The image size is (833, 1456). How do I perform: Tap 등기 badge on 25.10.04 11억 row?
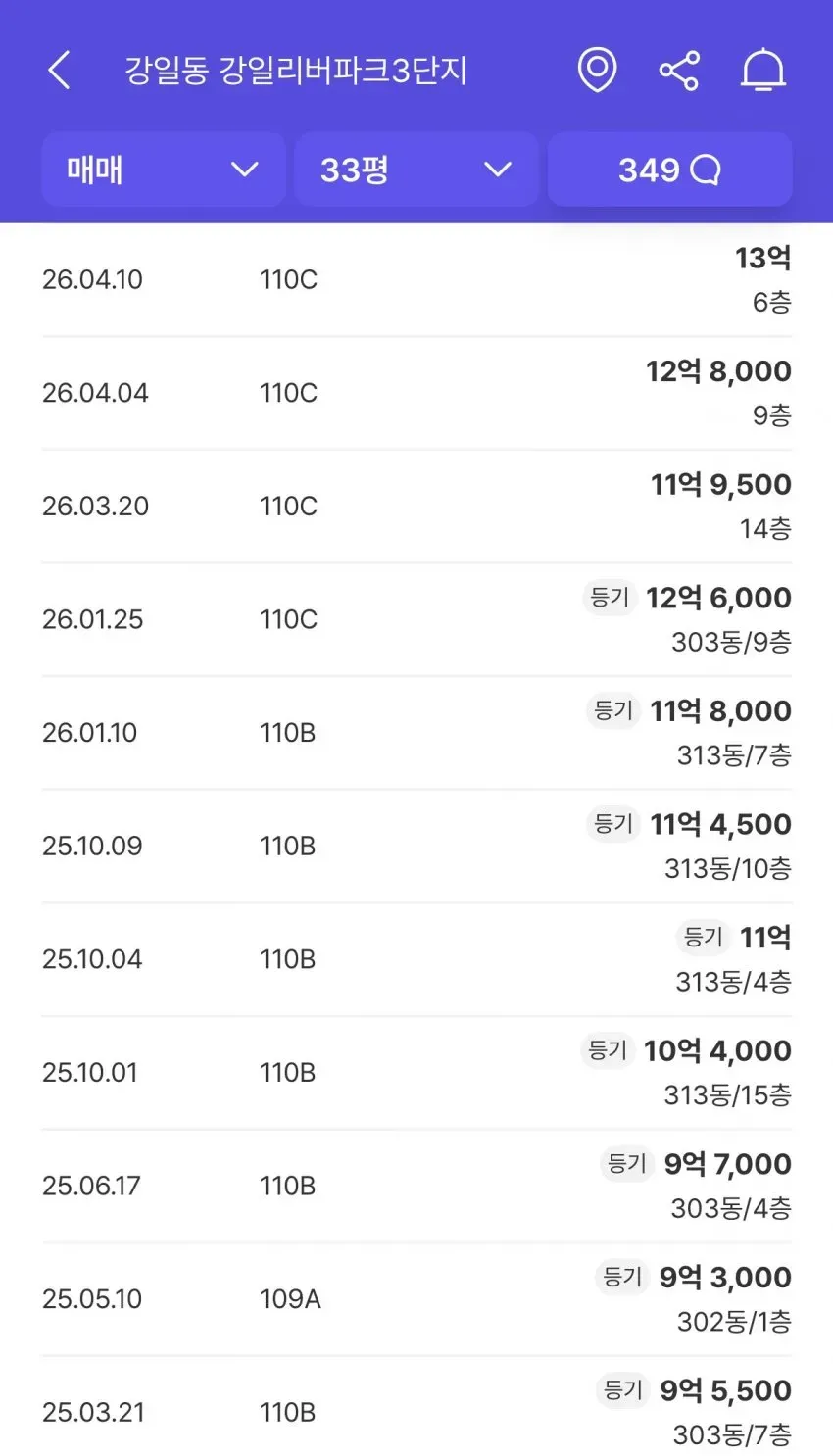(703, 937)
